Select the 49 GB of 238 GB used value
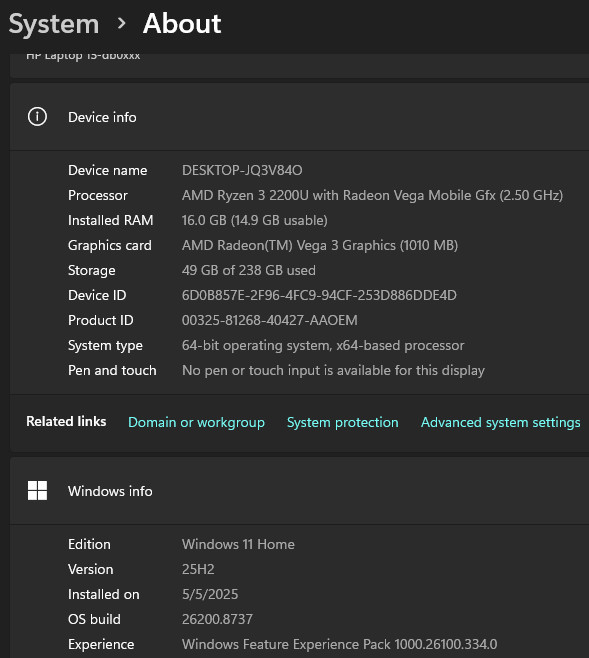Image resolution: width=589 pixels, height=658 pixels. [248, 270]
